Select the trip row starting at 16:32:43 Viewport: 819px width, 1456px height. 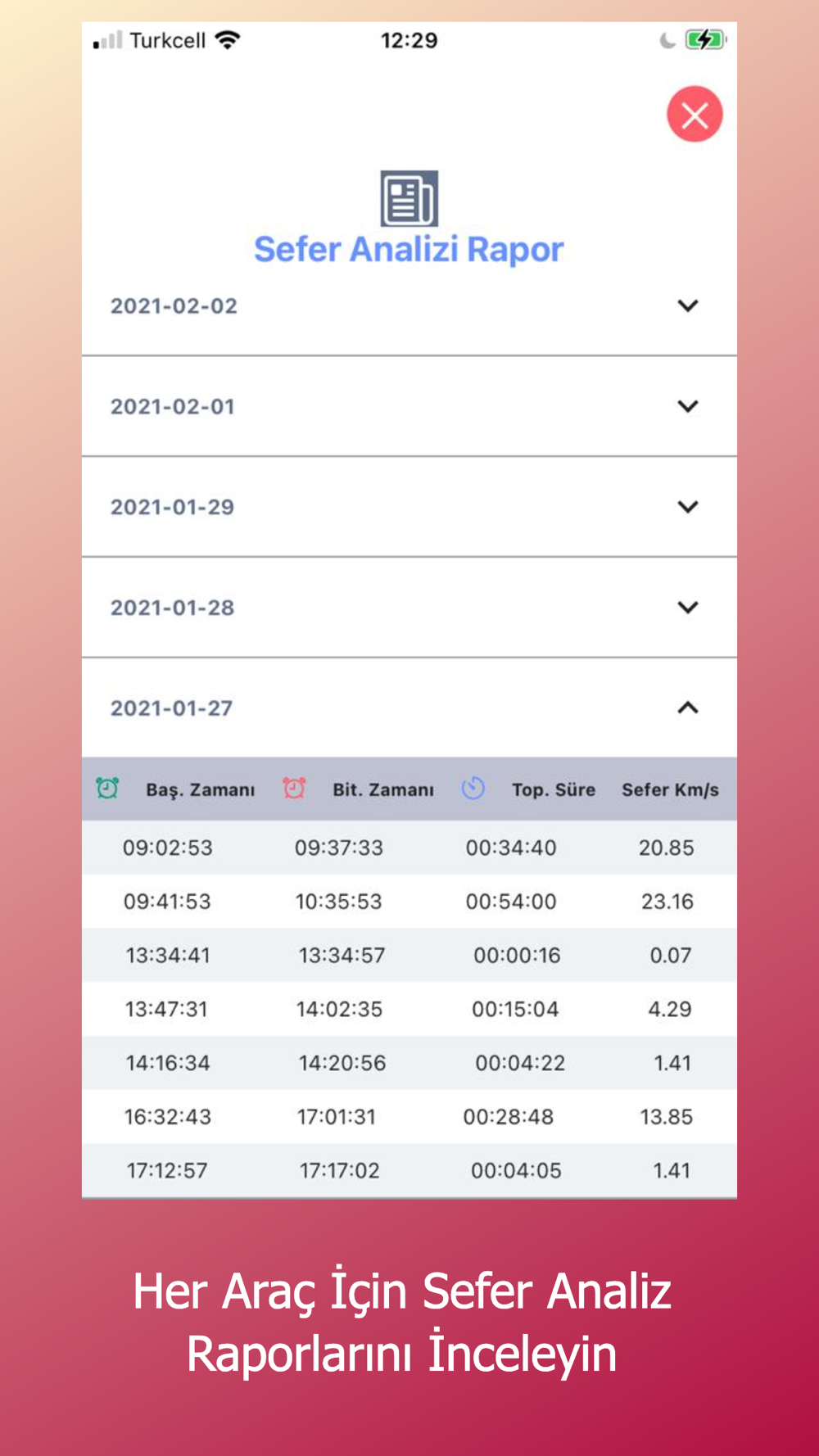point(409,1117)
